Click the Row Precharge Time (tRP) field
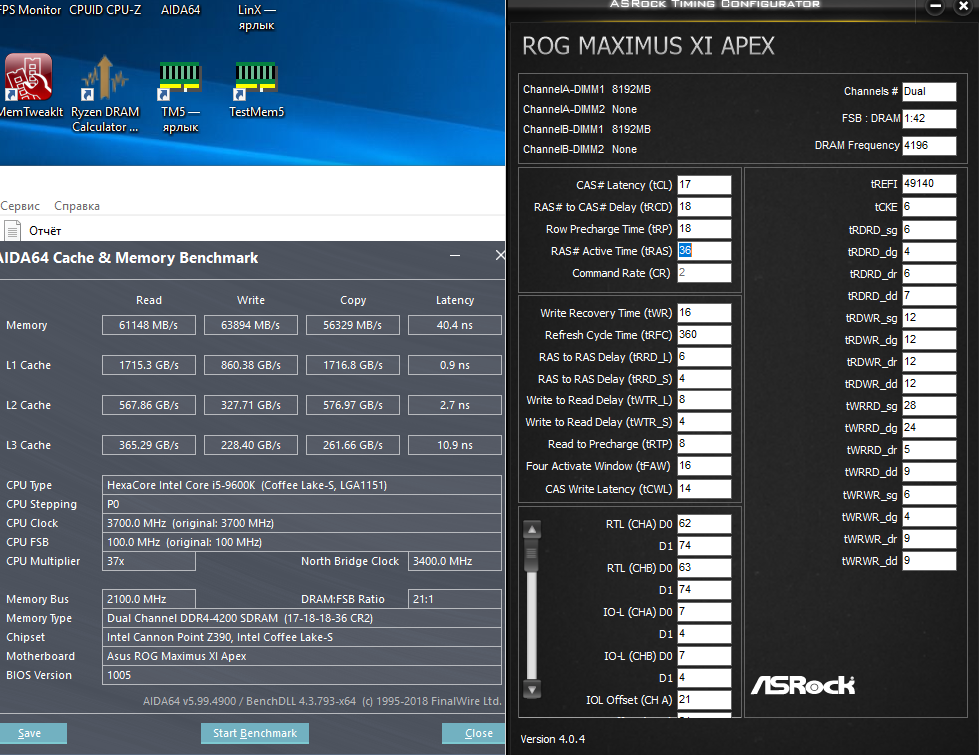This screenshot has width=979, height=755. click(704, 229)
